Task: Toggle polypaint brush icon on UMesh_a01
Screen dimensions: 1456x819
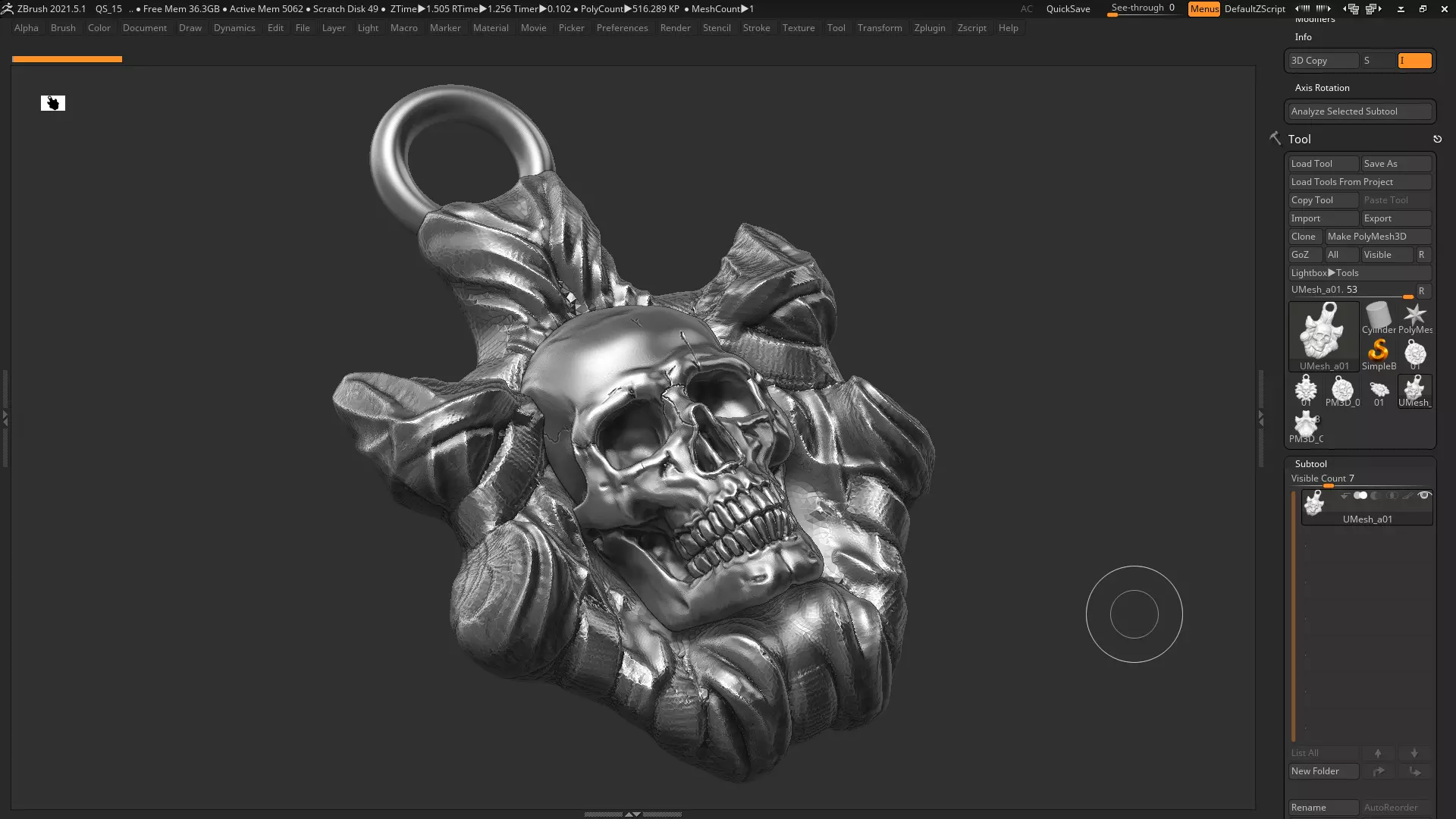Action: coord(1408,496)
